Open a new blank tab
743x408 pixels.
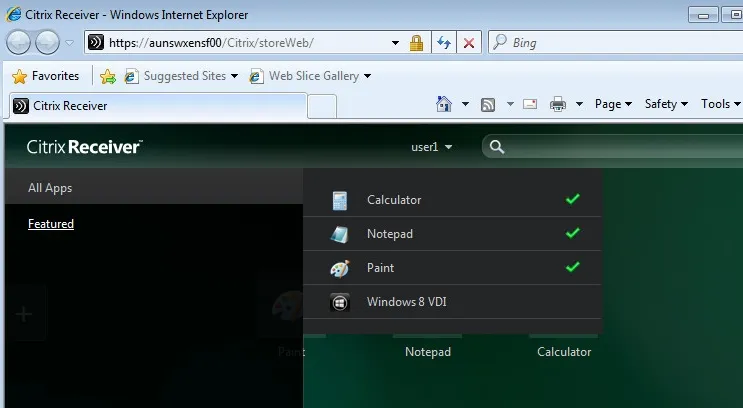[322, 106]
